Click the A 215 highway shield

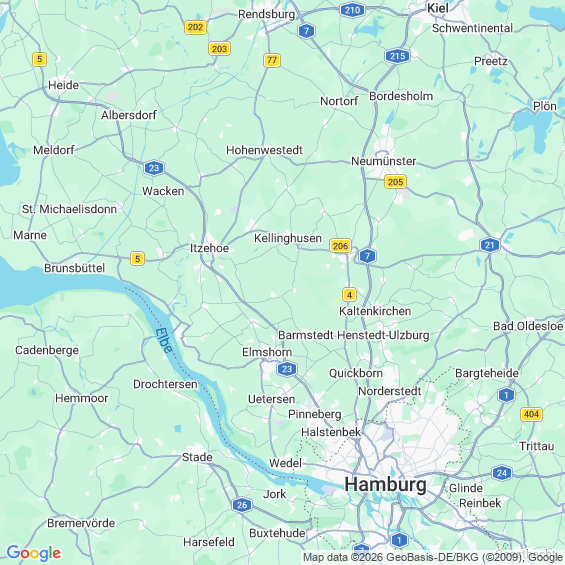pos(397,56)
